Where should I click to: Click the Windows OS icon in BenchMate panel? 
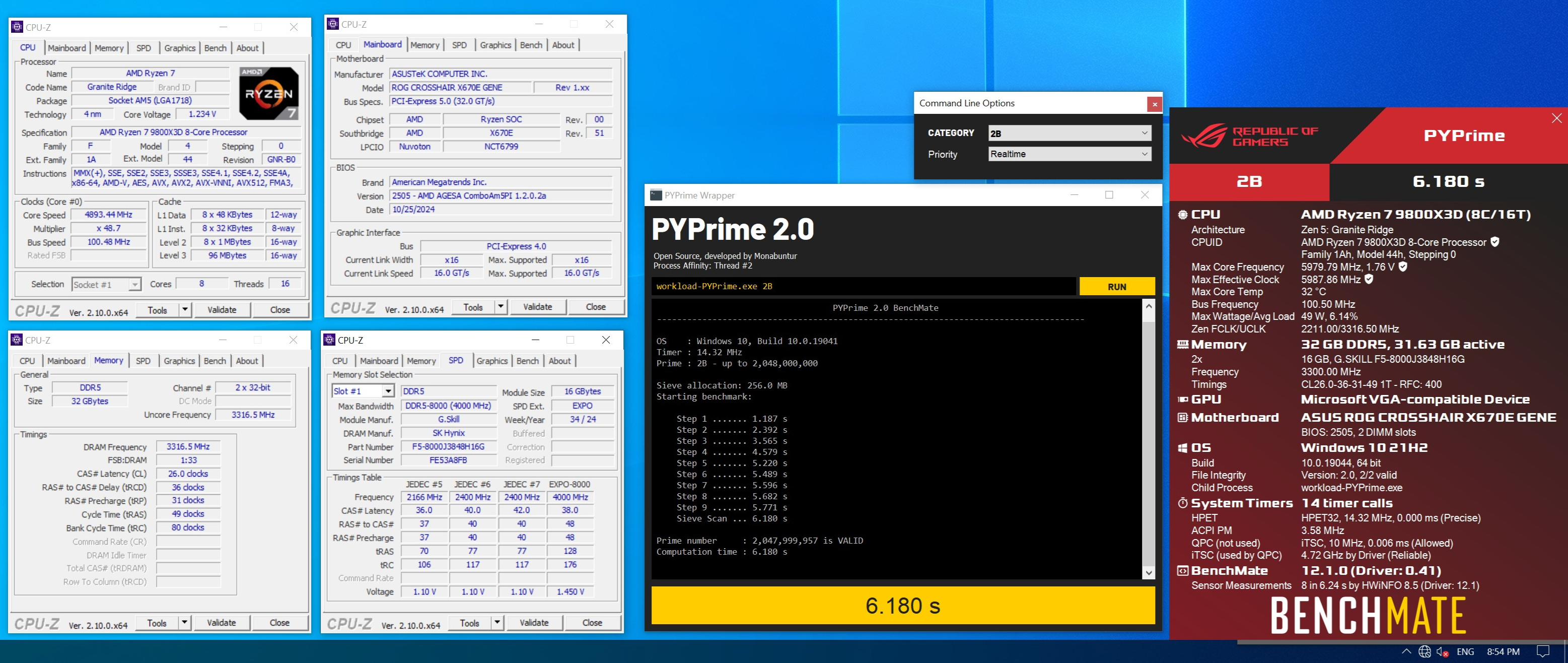click(x=1183, y=448)
